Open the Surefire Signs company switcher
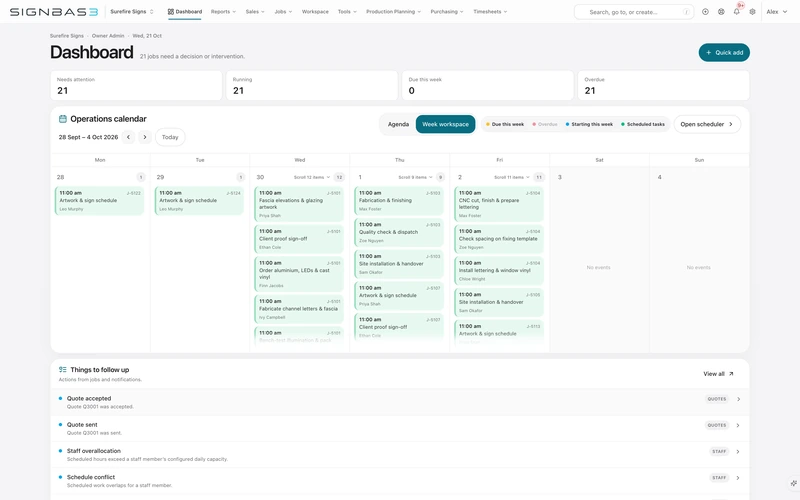The width and height of the screenshot is (800, 500). [132, 12]
